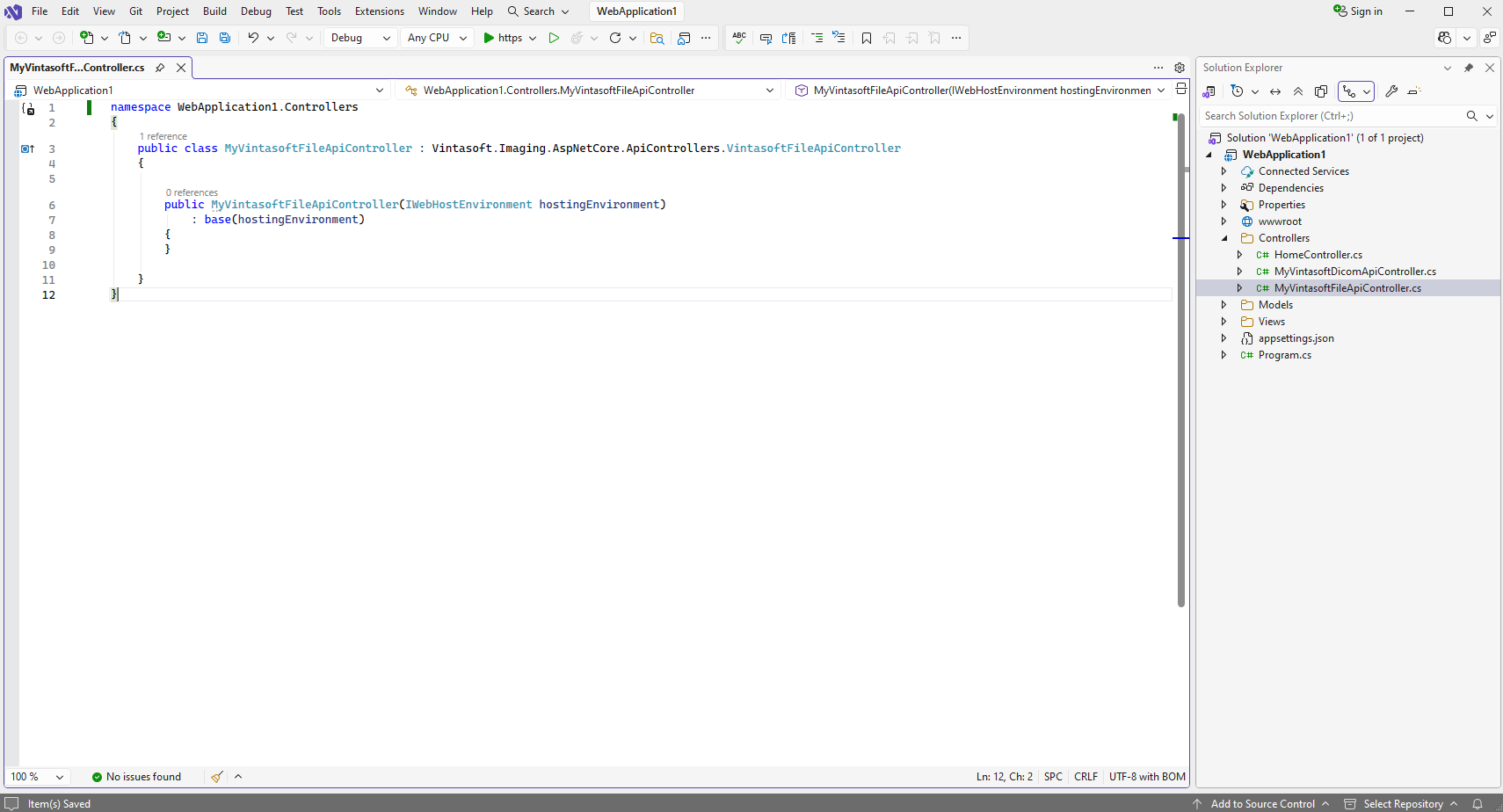Click the Undo toolbar icon
The height and width of the screenshot is (812, 1503).
253,38
